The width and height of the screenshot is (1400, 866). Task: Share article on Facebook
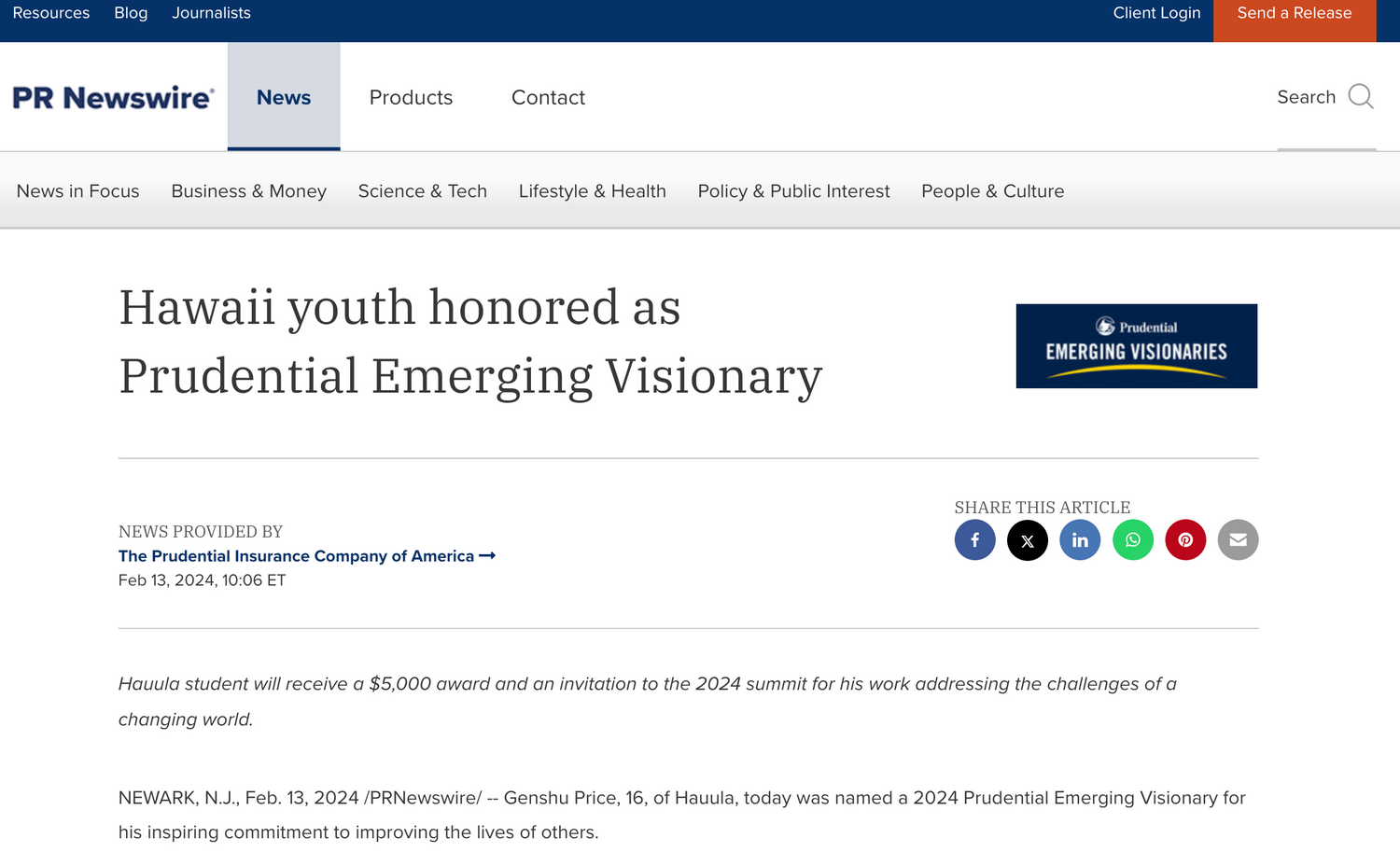pyautogui.click(x=974, y=540)
